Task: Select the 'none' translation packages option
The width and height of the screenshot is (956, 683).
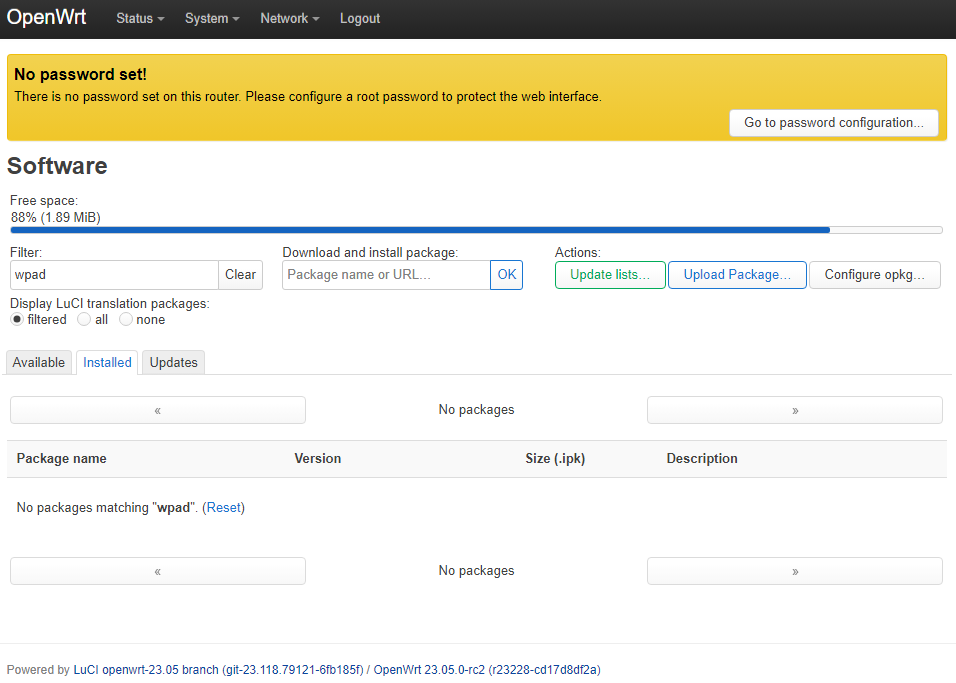Action: tap(126, 319)
